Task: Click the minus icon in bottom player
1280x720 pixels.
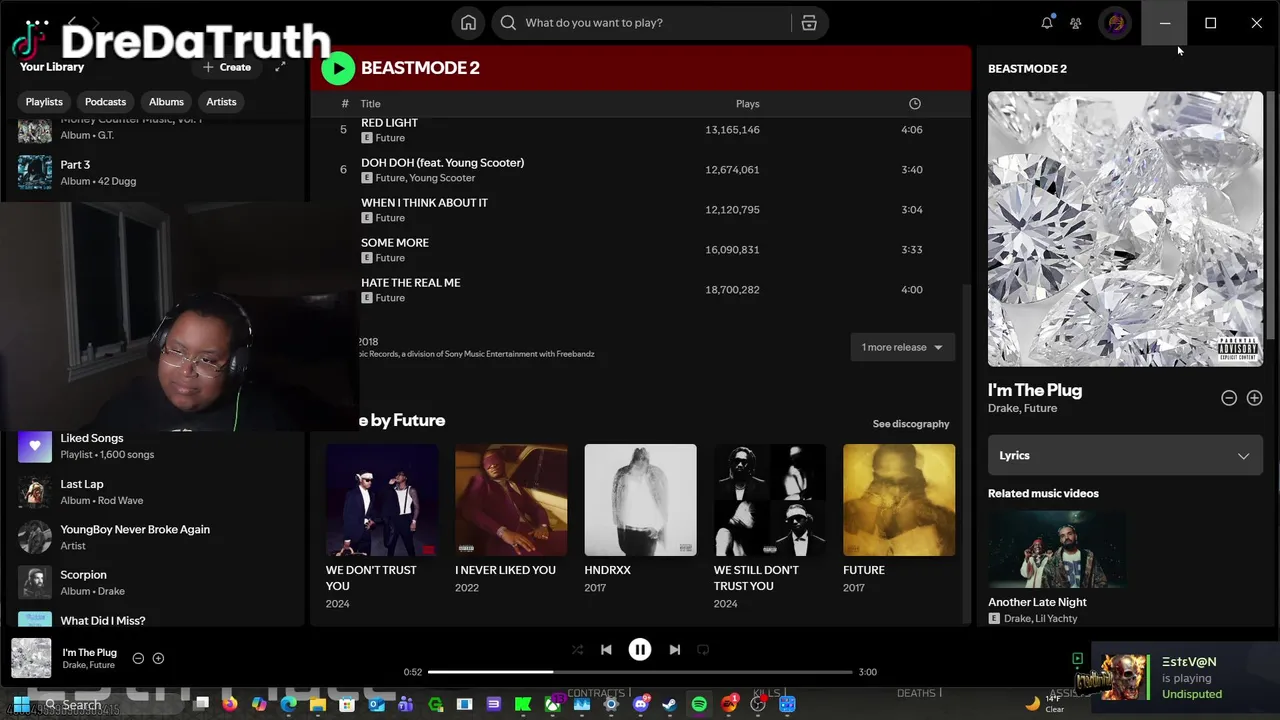Action: 138,658
